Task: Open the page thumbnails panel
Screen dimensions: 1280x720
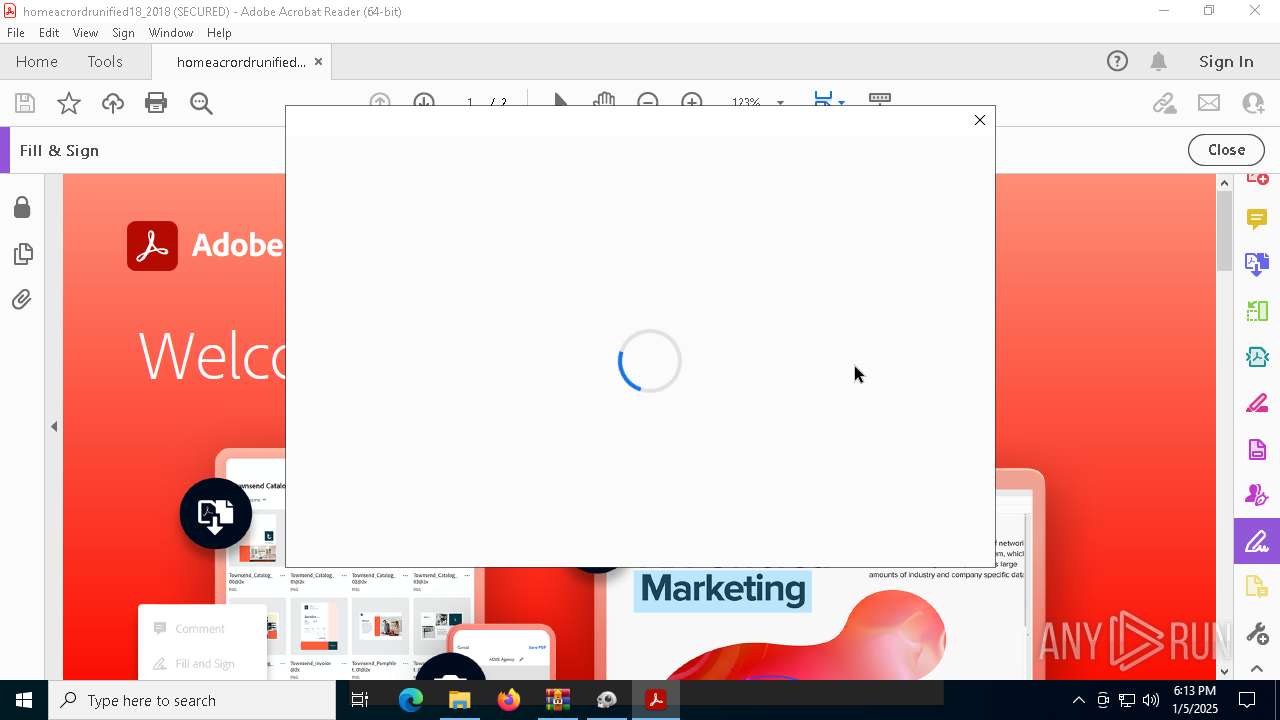Action: (22, 254)
